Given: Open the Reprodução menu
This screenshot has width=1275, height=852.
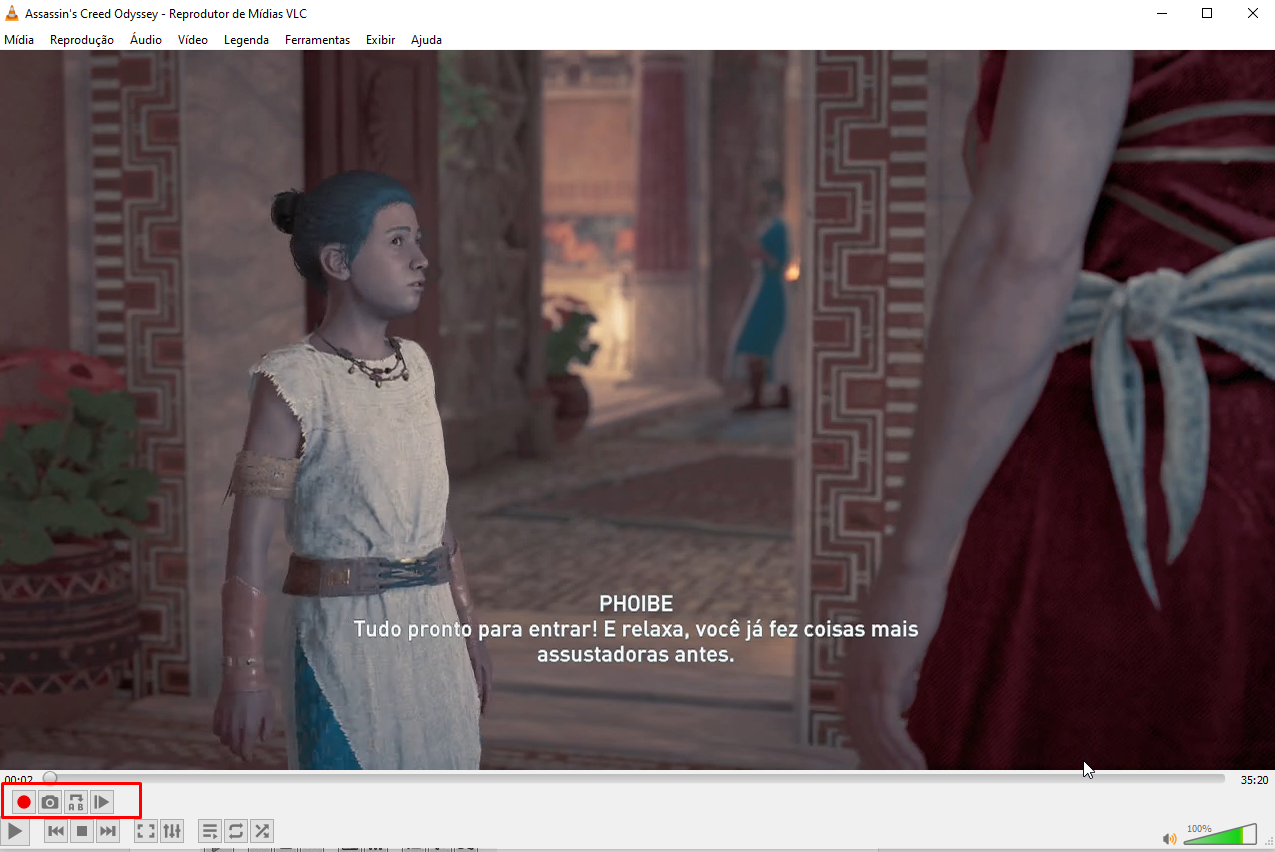Looking at the screenshot, I should tap(82, 40).
